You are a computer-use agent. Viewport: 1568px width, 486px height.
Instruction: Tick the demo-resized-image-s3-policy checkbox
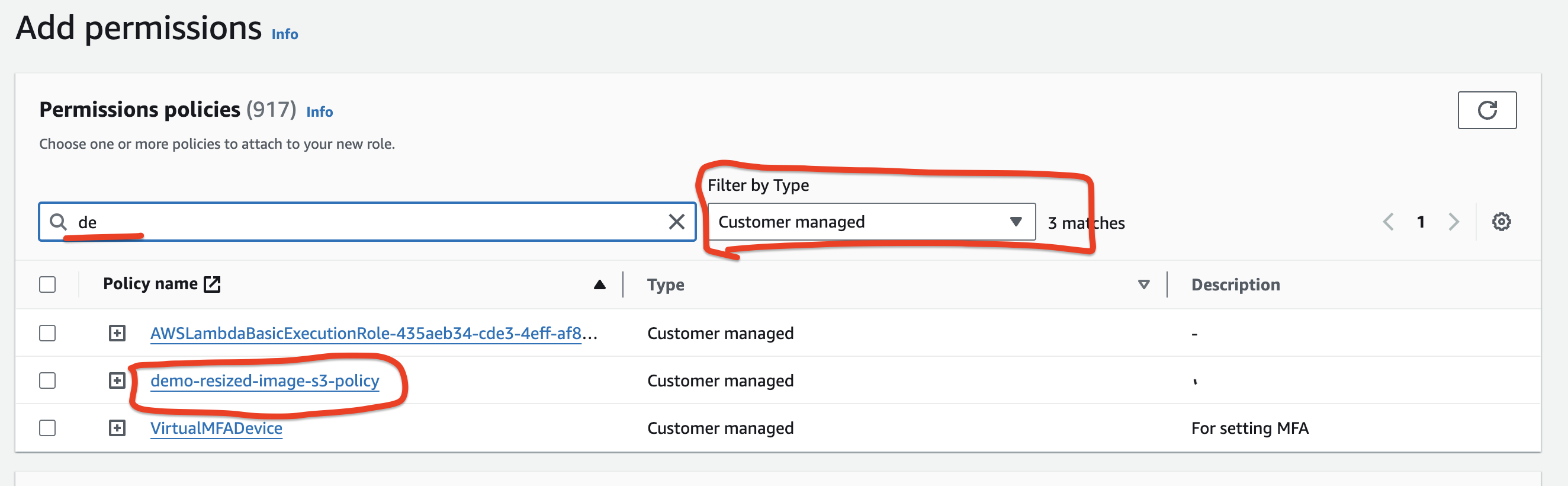coord(47,381)
